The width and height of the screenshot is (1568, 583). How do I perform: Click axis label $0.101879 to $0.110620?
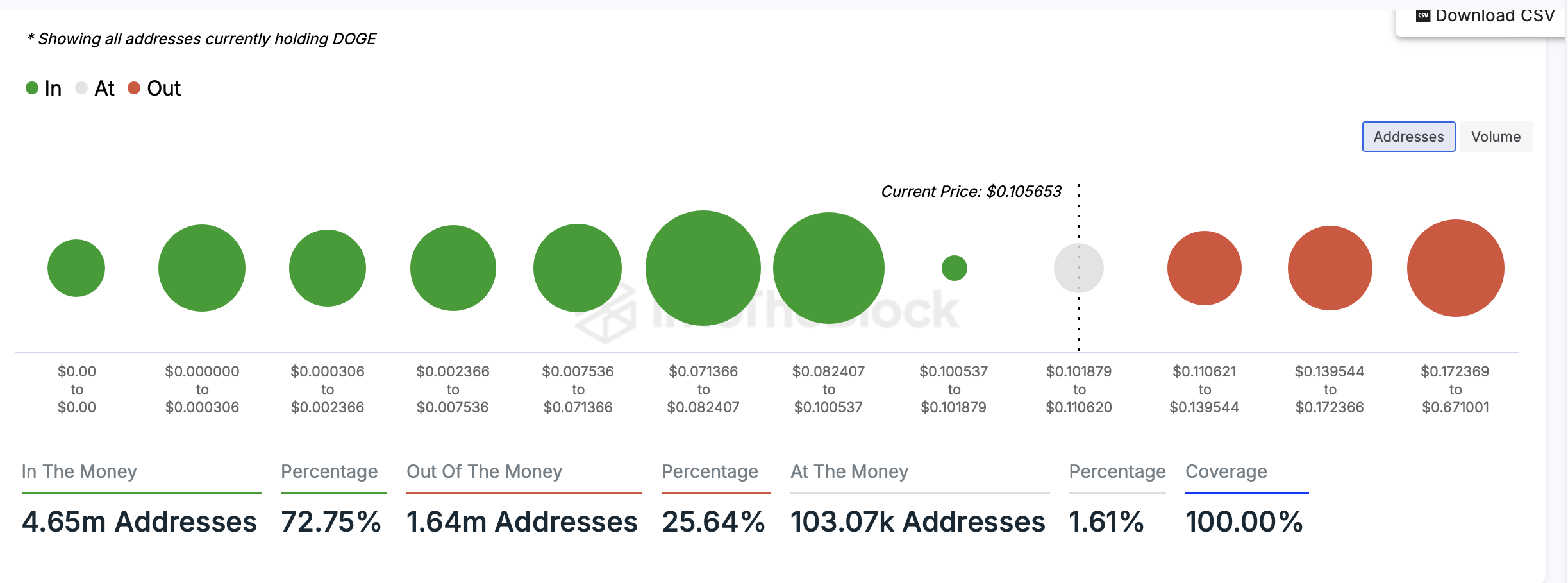click(1079, 389)
